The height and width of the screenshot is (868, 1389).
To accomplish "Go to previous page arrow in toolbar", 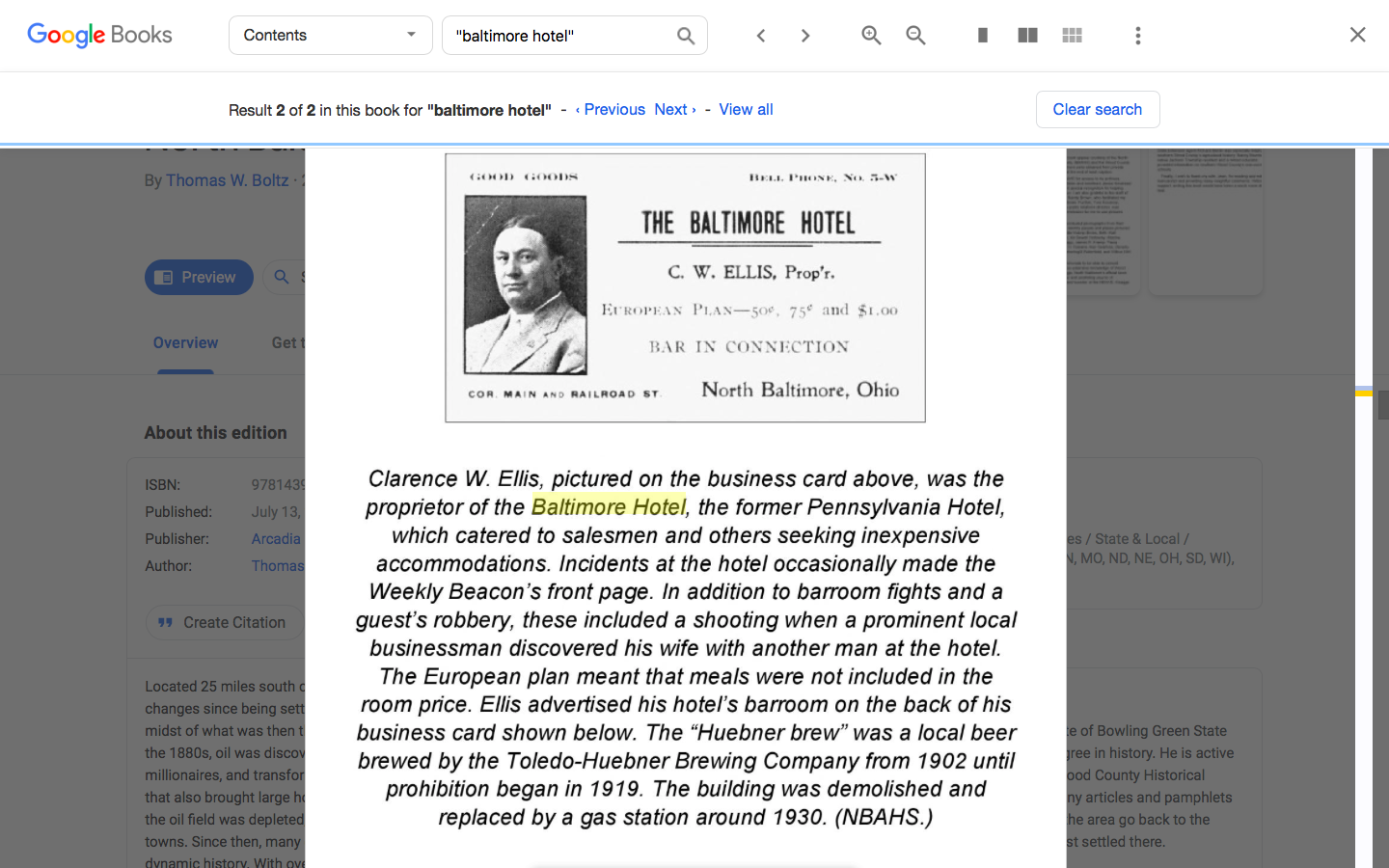I will [x=761, y=36].
